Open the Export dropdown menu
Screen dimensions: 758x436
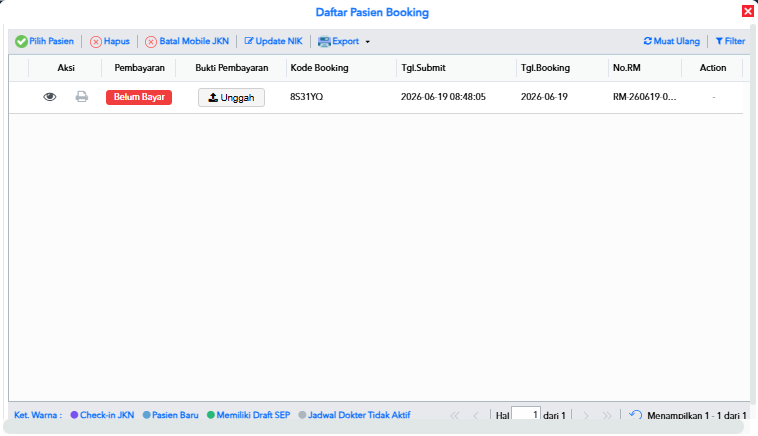[344, 42]
